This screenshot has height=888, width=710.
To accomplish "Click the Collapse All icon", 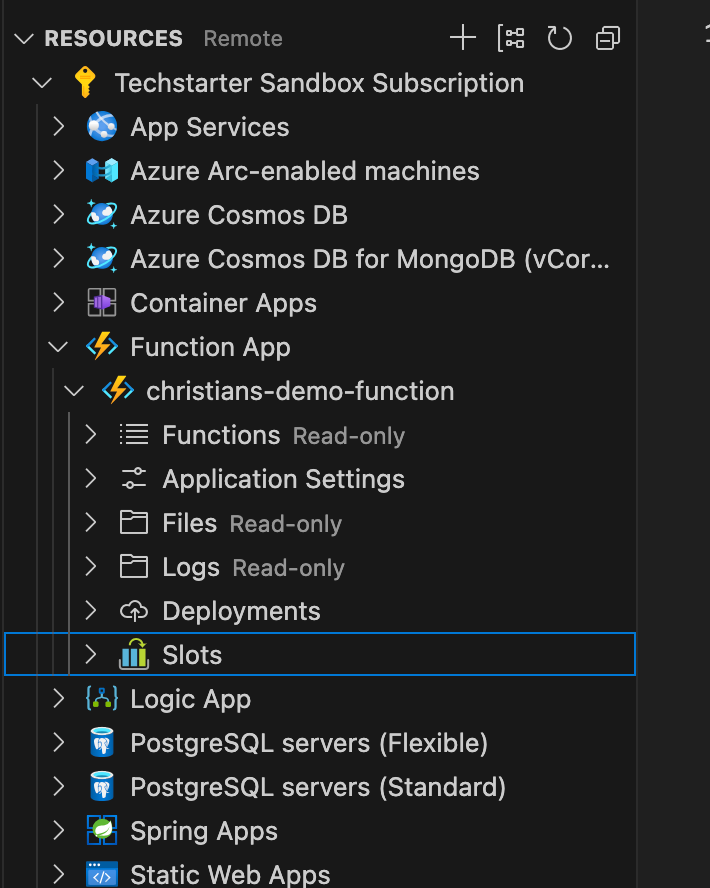I will [607, 39].
